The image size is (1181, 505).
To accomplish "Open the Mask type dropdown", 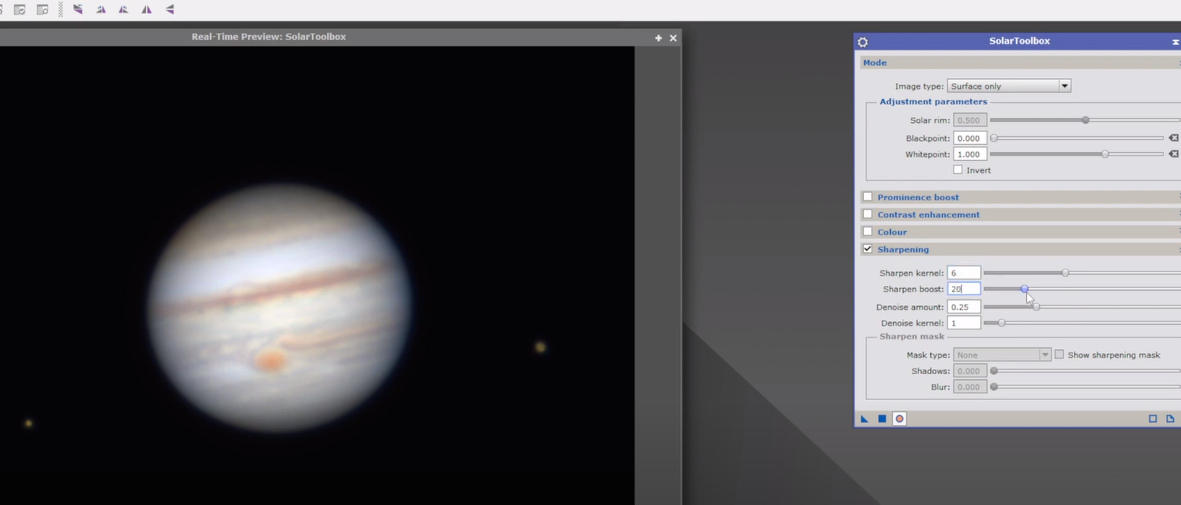I will (x=1002, y=354).
